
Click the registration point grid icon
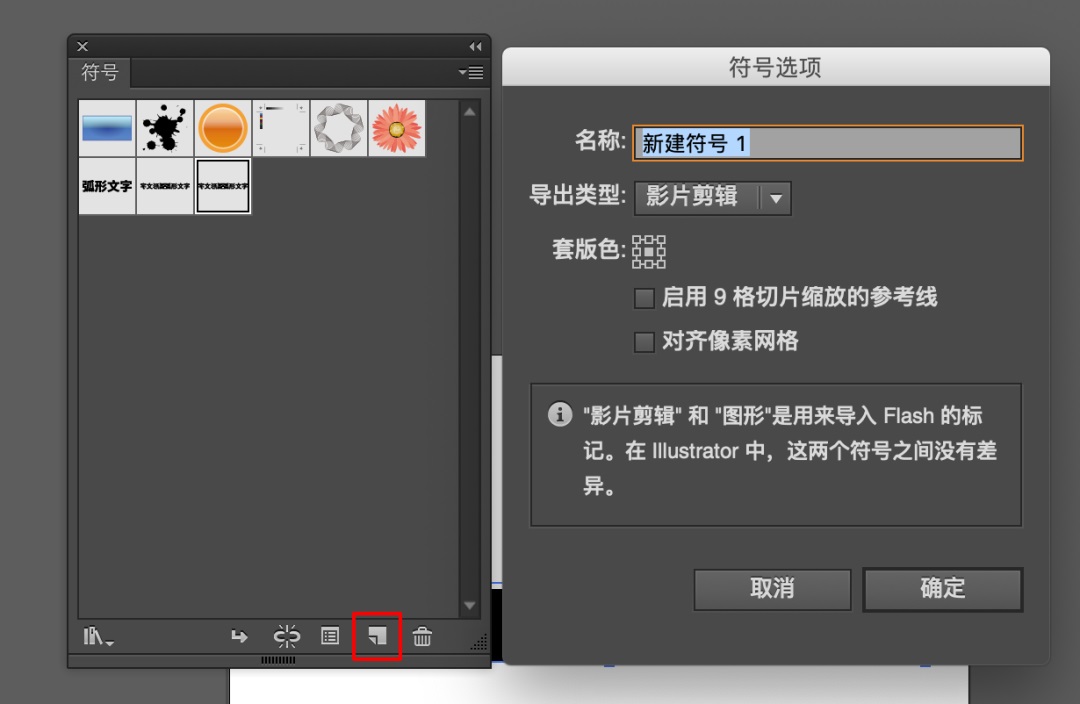click(x=649, y=251)
